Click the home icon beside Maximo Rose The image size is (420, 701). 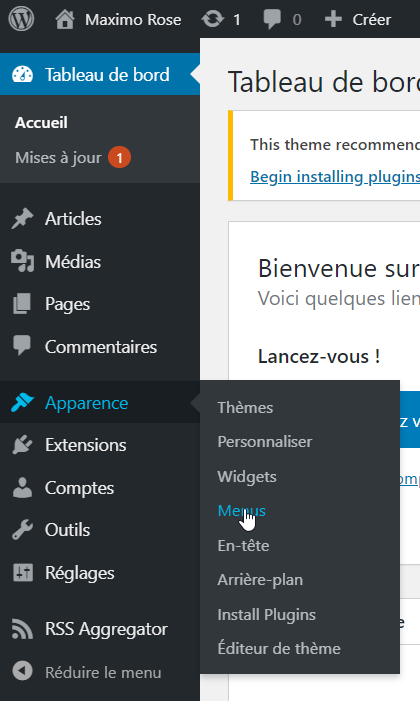(65, 20)
